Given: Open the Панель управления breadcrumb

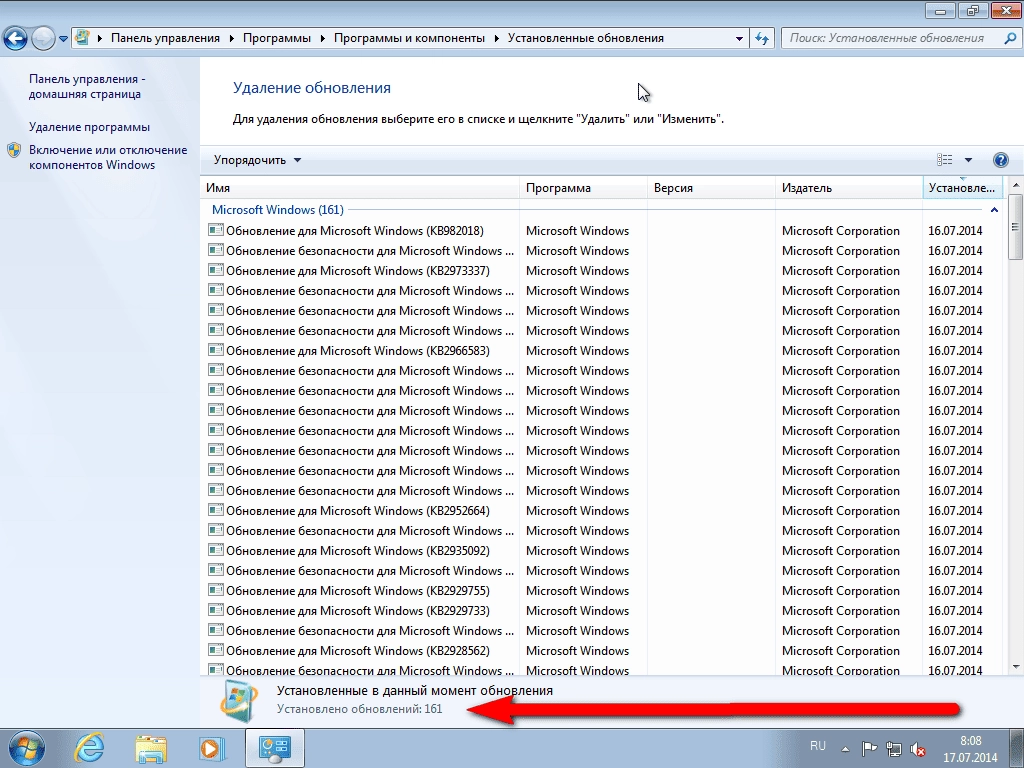Looking at the screenshot, I should 165,38.
